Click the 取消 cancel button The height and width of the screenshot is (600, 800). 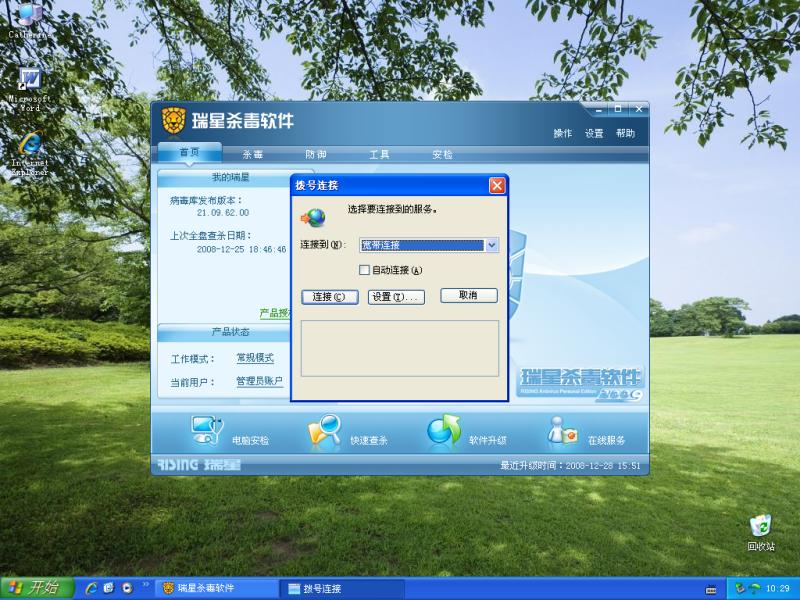[x=468, y=295]
